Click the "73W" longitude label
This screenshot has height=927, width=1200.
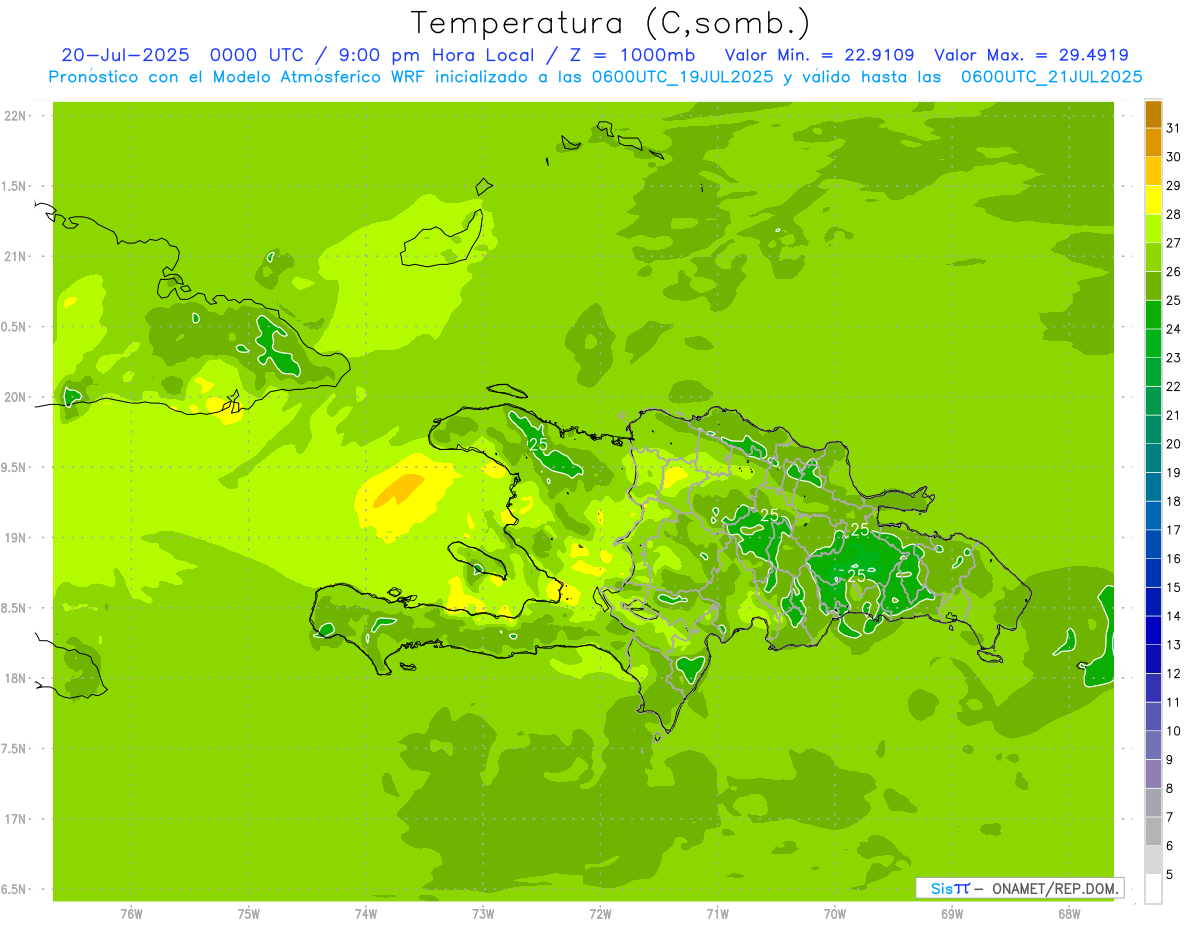(x=483, y=914)
